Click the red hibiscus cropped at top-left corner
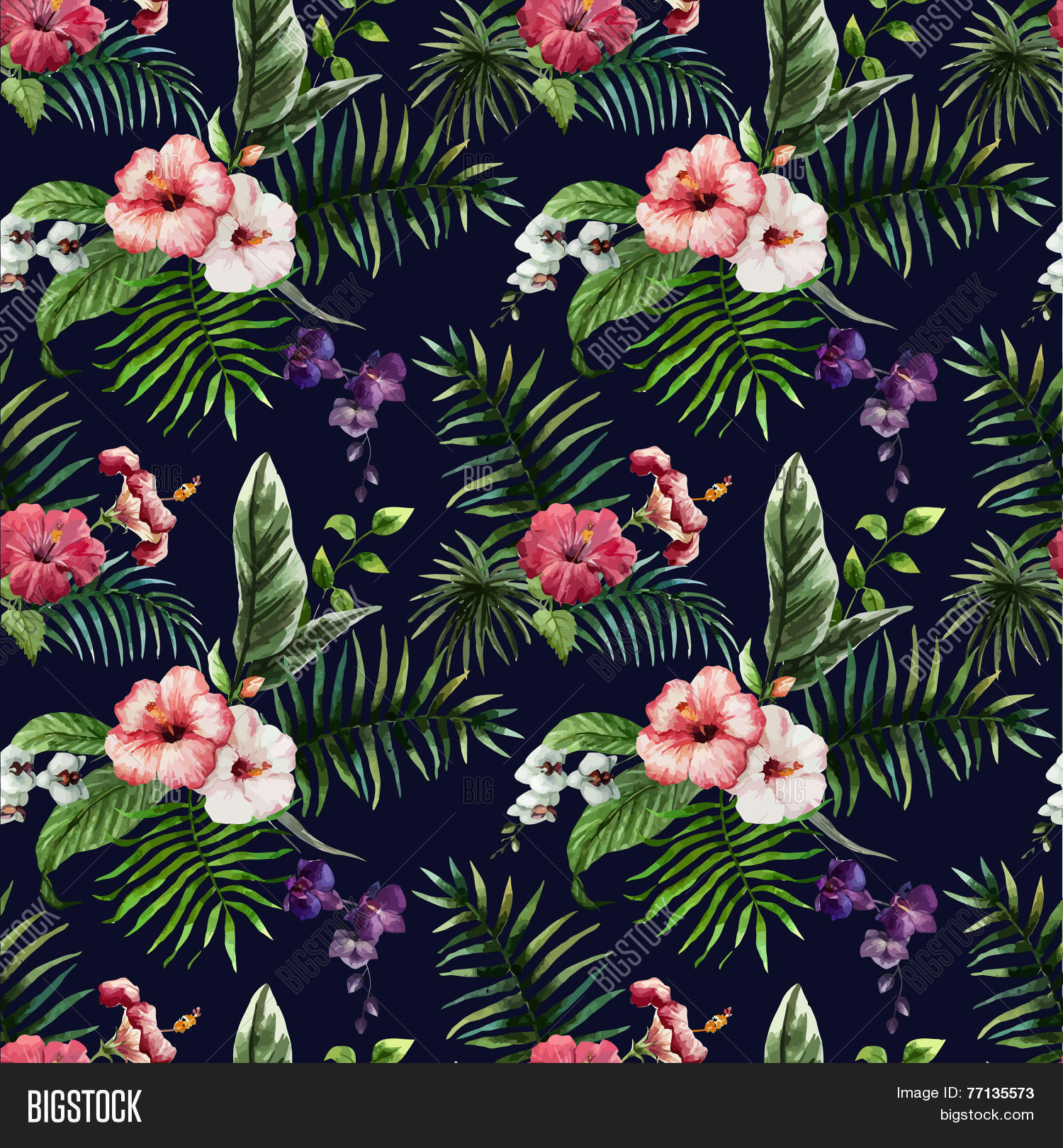 48,32
